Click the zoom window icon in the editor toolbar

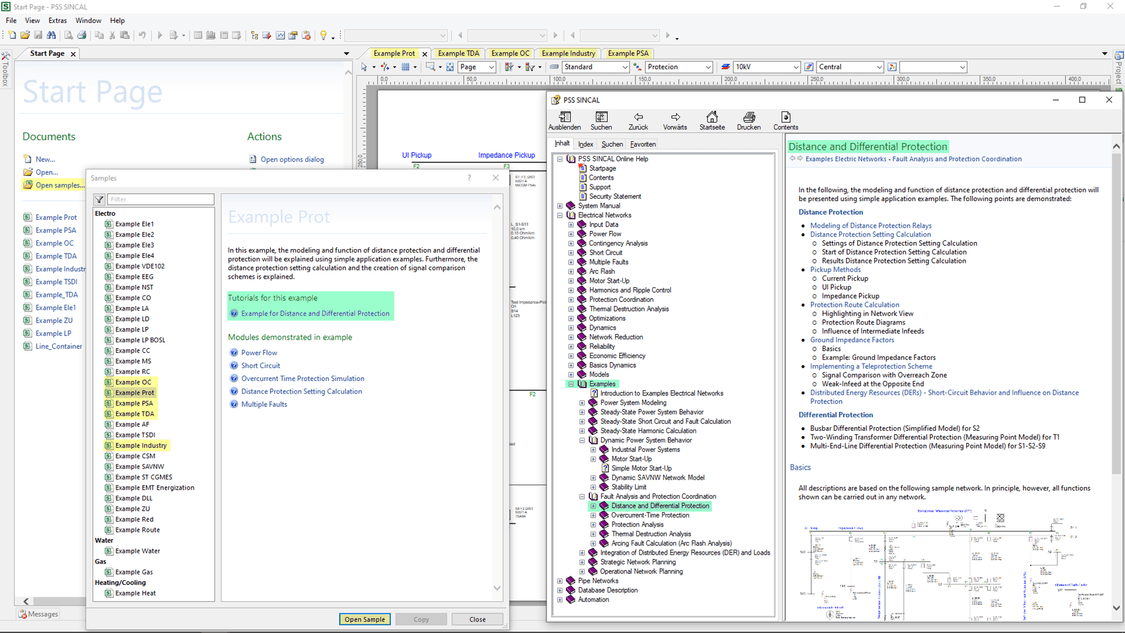[x=430, y=67]
